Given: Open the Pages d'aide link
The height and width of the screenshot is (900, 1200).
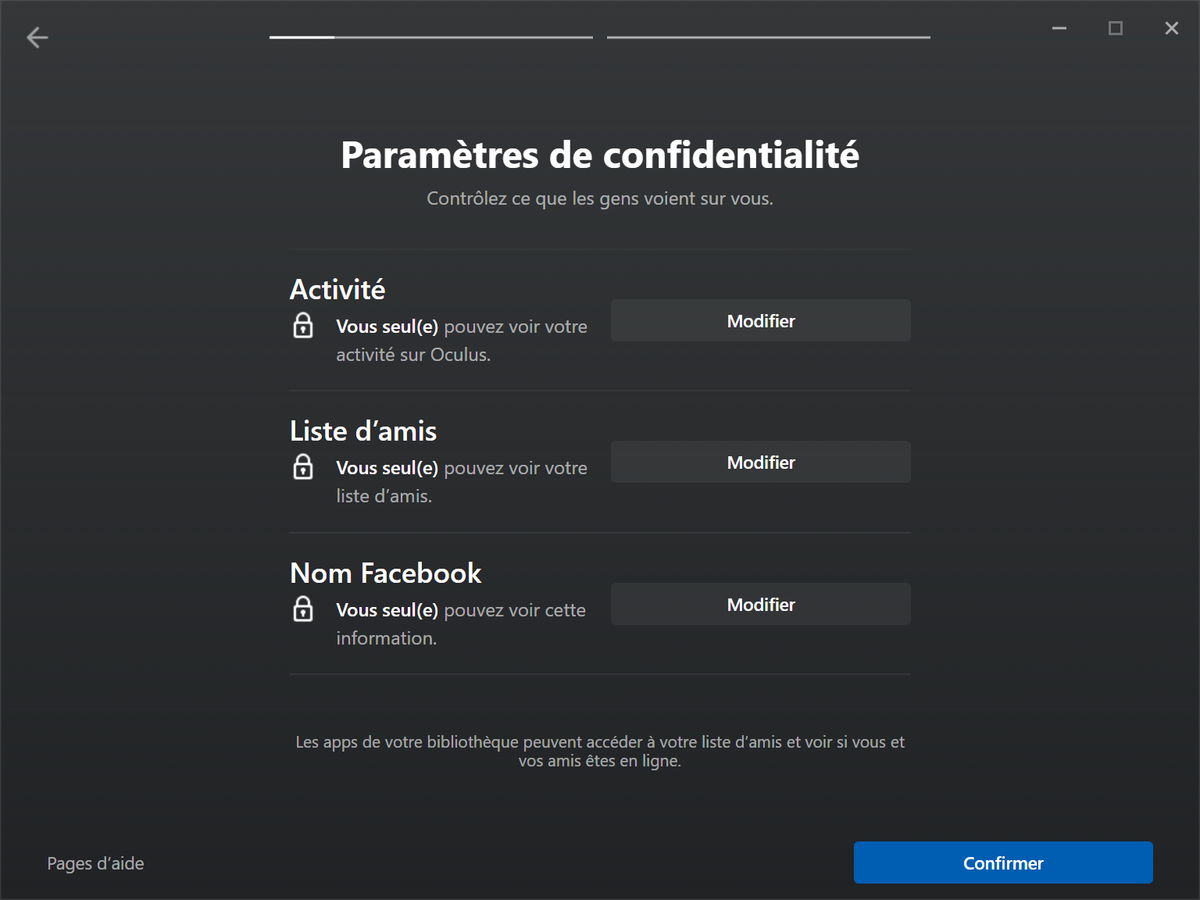Looking at the screenshot, I should tap(96, 863).
